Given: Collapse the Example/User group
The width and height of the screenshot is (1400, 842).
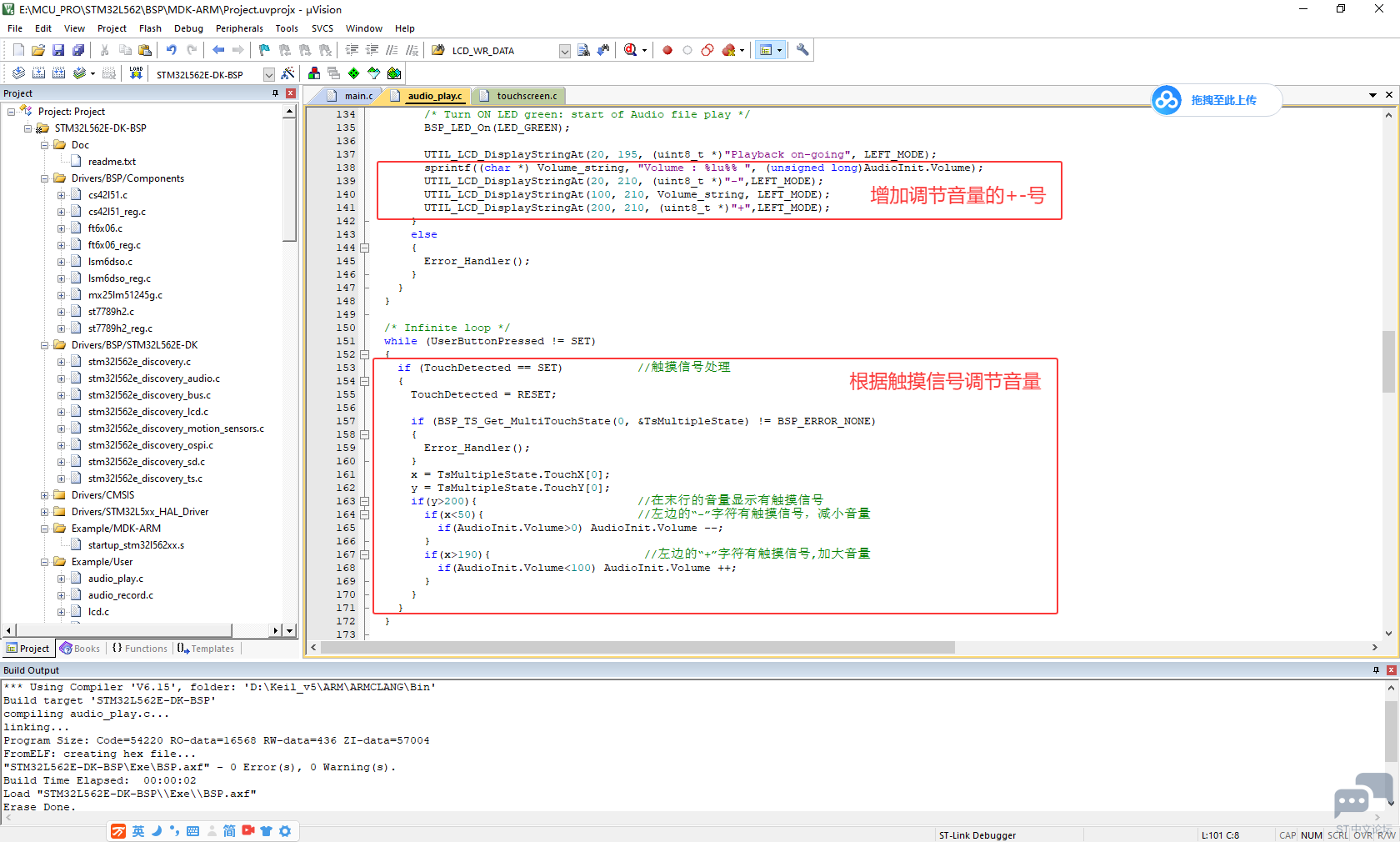Looking at the screenshot, I should click(x=45, y=562).
